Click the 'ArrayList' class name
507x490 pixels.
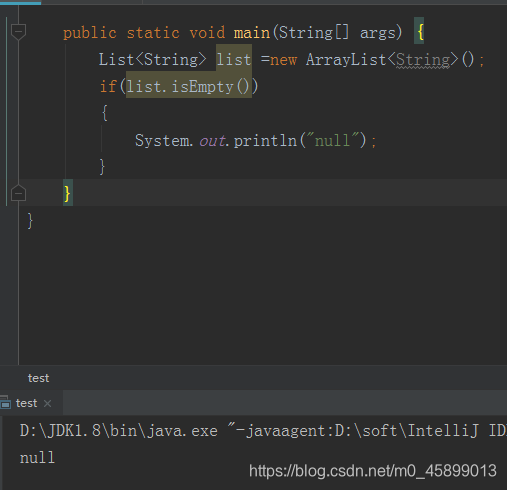point(346,60)
